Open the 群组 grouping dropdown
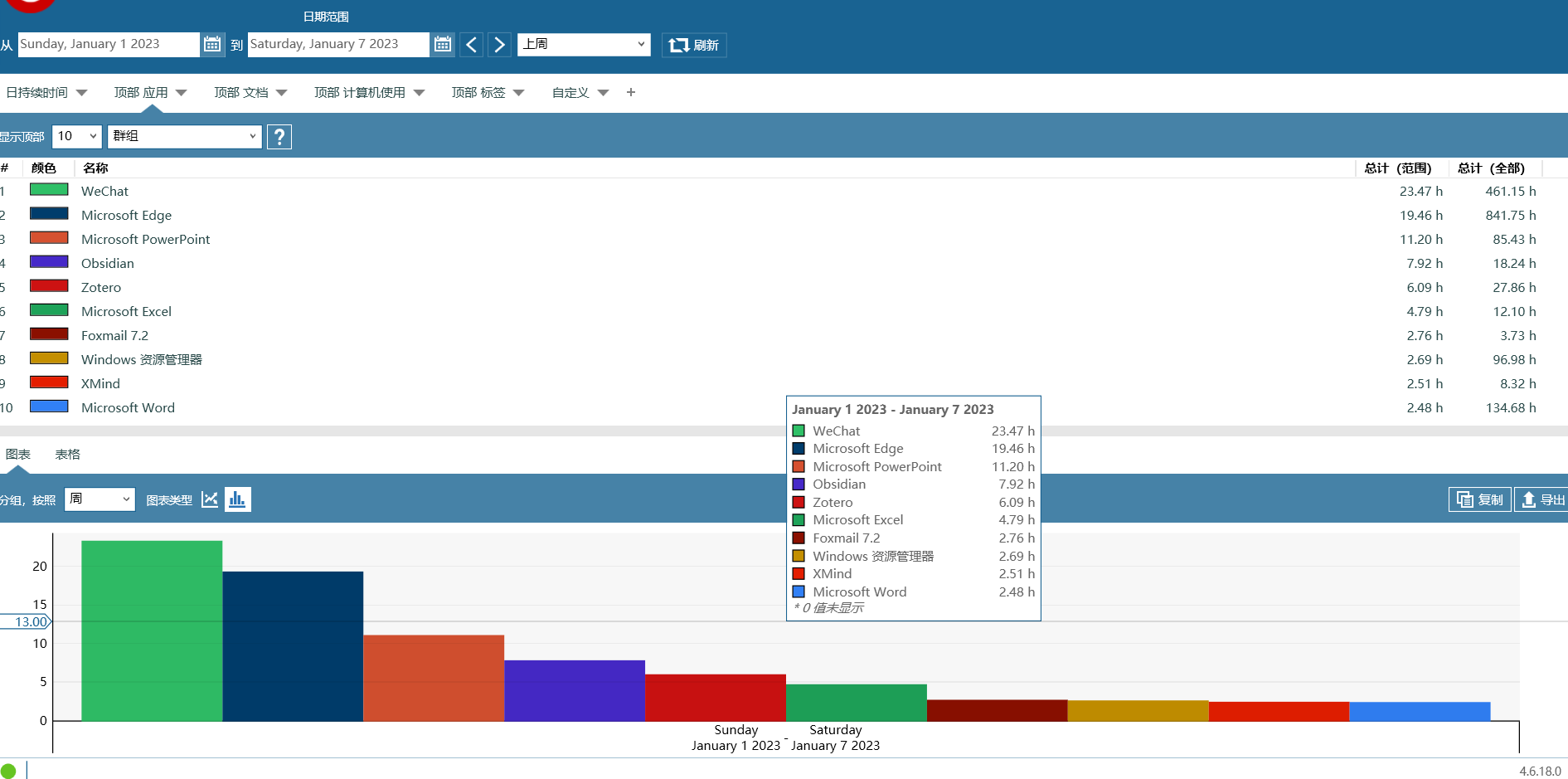 coord(185,136)
